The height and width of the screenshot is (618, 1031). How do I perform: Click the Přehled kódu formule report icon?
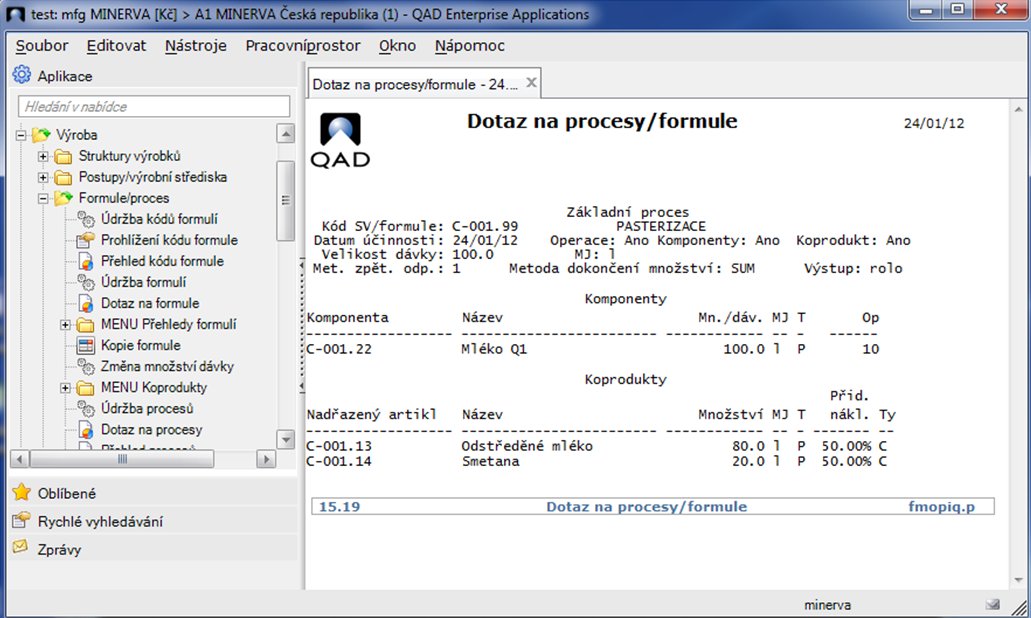point(85,261)
